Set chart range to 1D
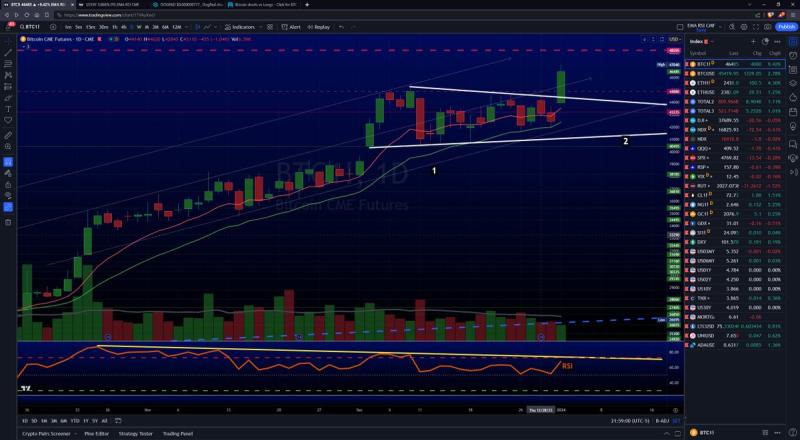The height and width of the screenshot is (440, 800). 25,421
